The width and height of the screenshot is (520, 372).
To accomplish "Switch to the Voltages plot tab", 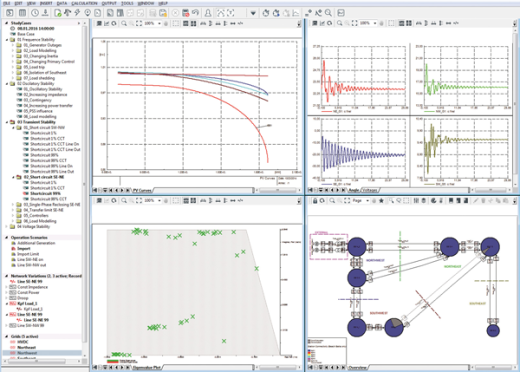I will [x=370, y=190].
